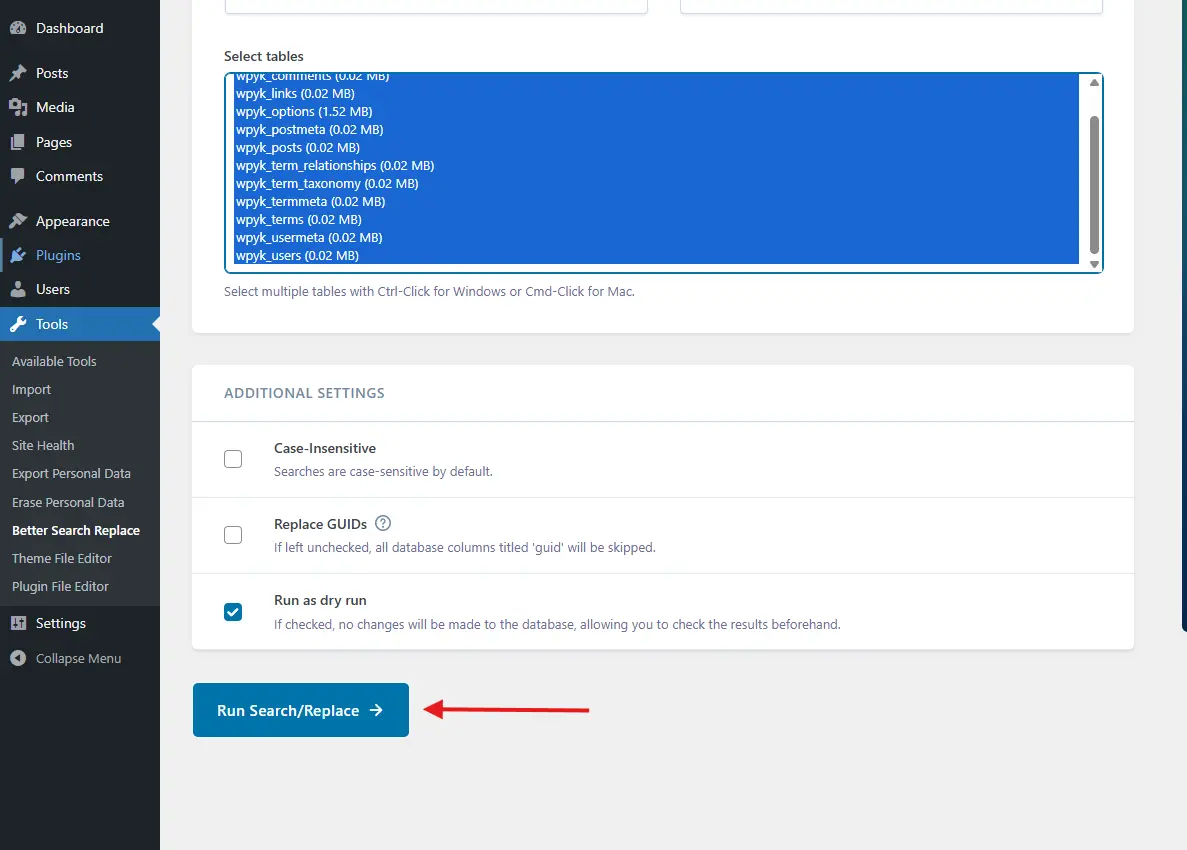Open Available Tools submenu link
The width and height of the screenshot is (1187, 850).
click(55, 361)
